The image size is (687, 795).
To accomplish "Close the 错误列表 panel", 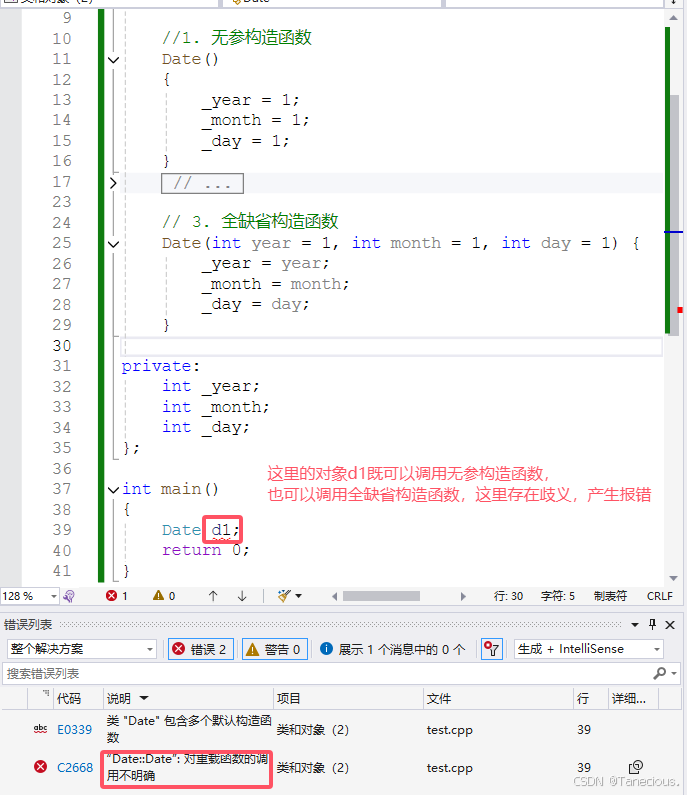I will (670, 625).
